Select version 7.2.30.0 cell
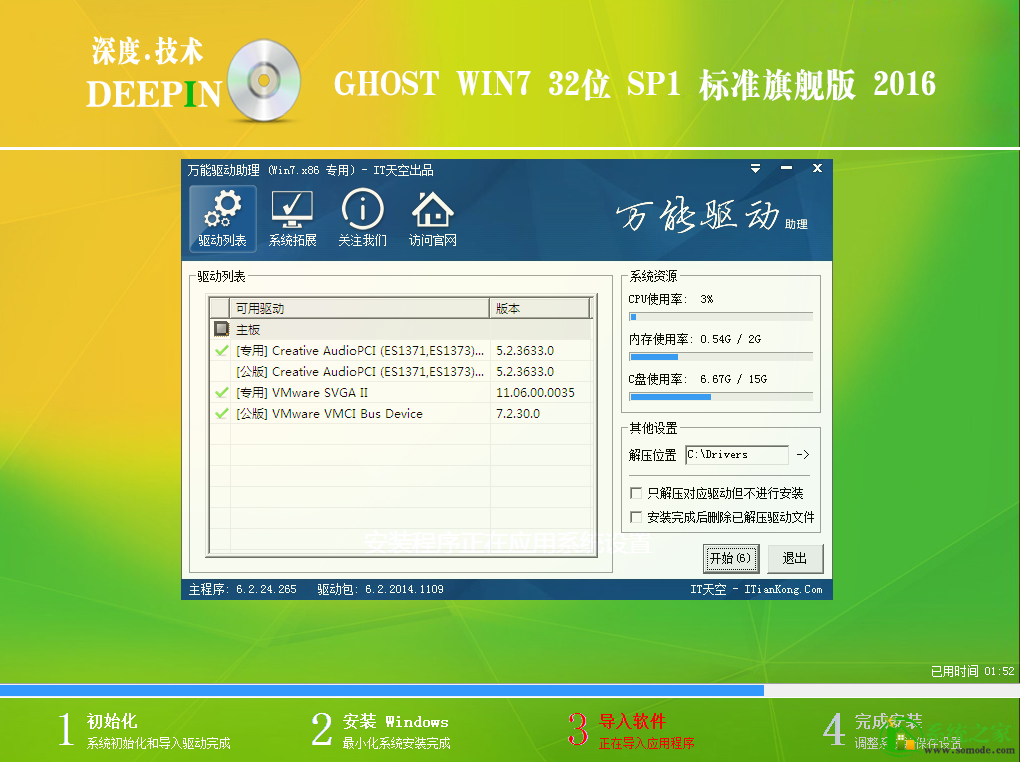The width and height of the screenshot is (1020, 762). (518, 413)
